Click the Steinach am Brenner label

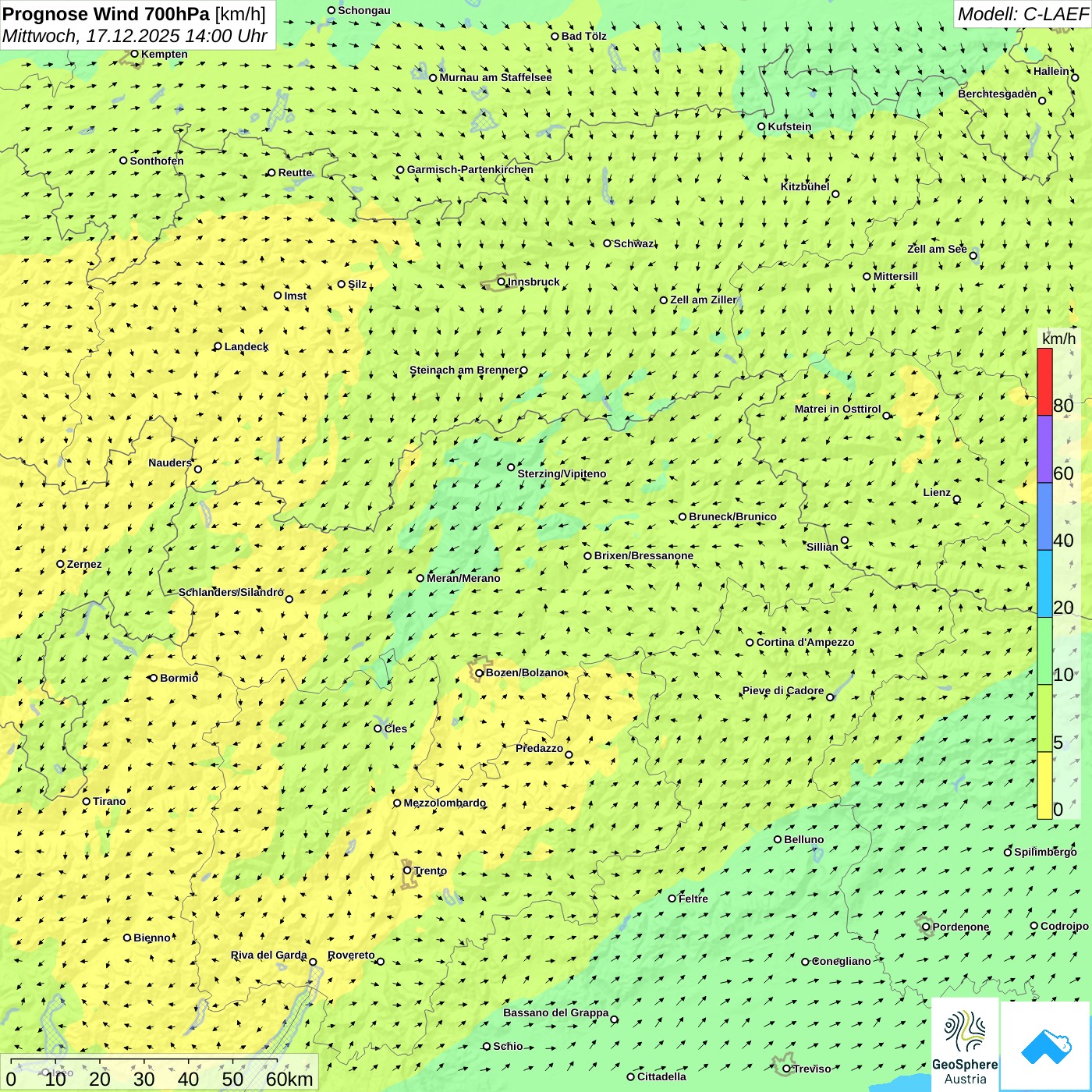click(x=463, y=370)
